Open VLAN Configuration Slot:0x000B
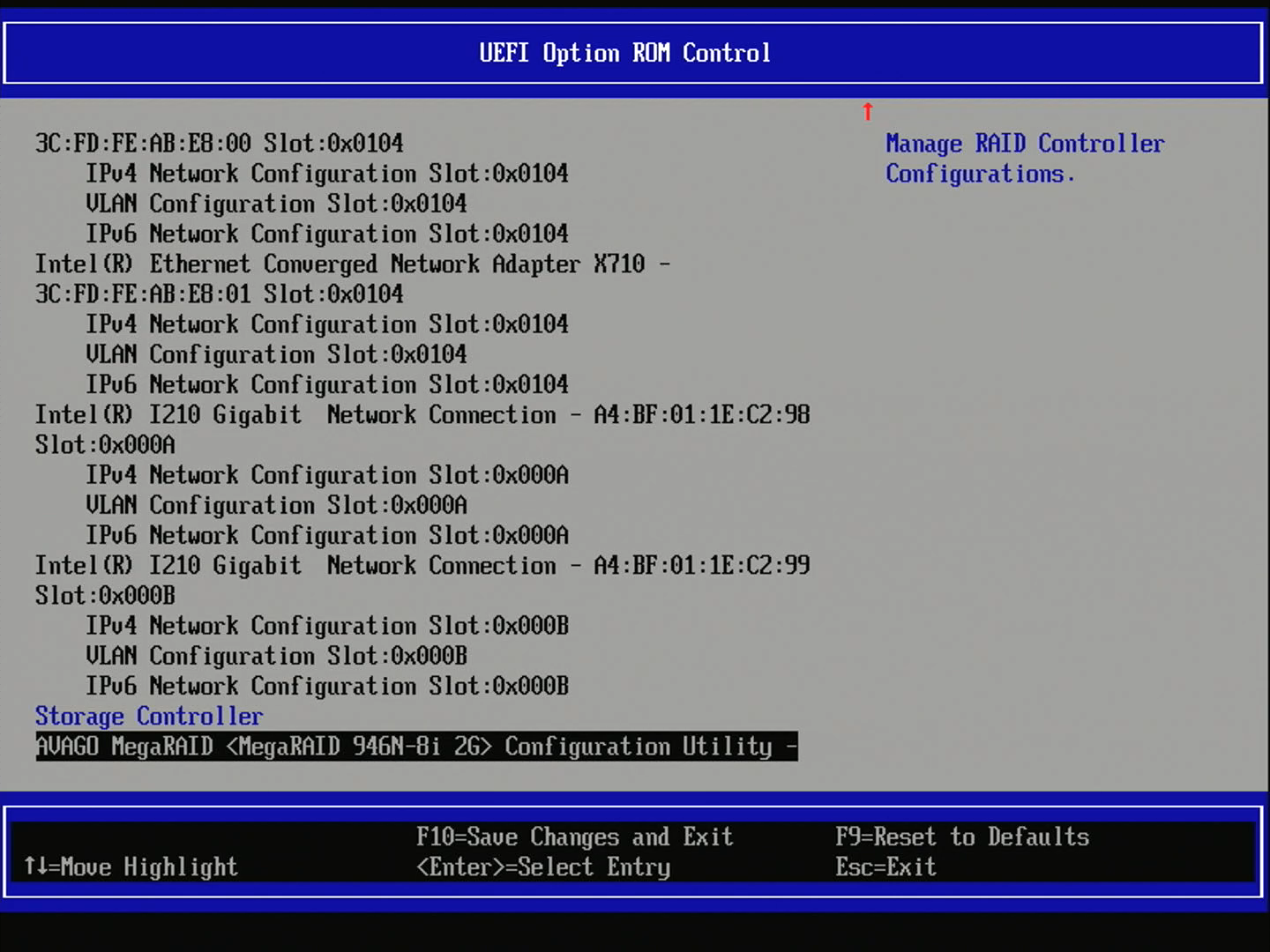This screenshot has height=952, width=1270. (x=276, y=656)
